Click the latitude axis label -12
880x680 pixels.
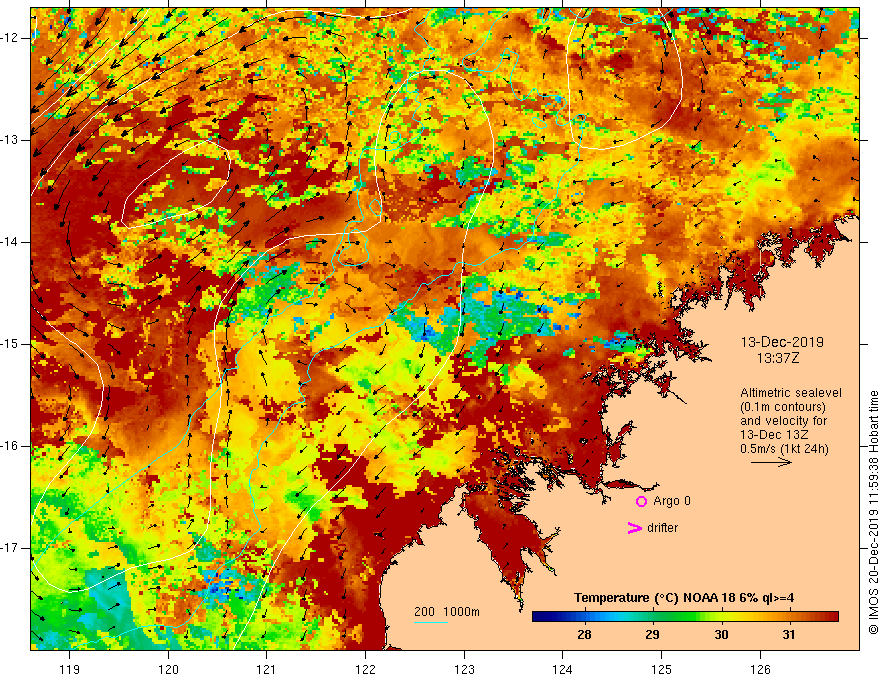10,38
